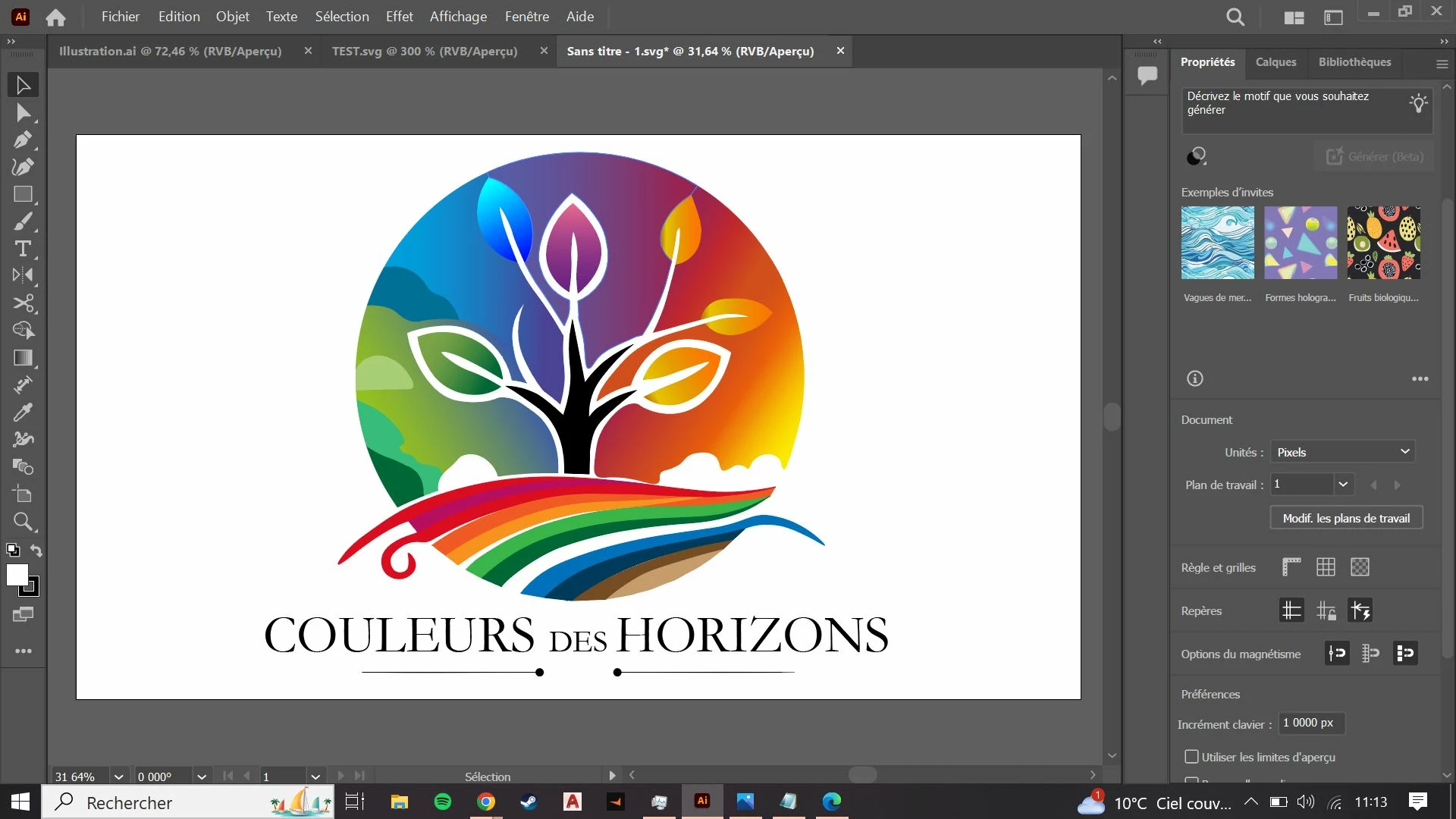Switch to the Illustration.ai document tab
1456x819 pixels.
(170, 51)
